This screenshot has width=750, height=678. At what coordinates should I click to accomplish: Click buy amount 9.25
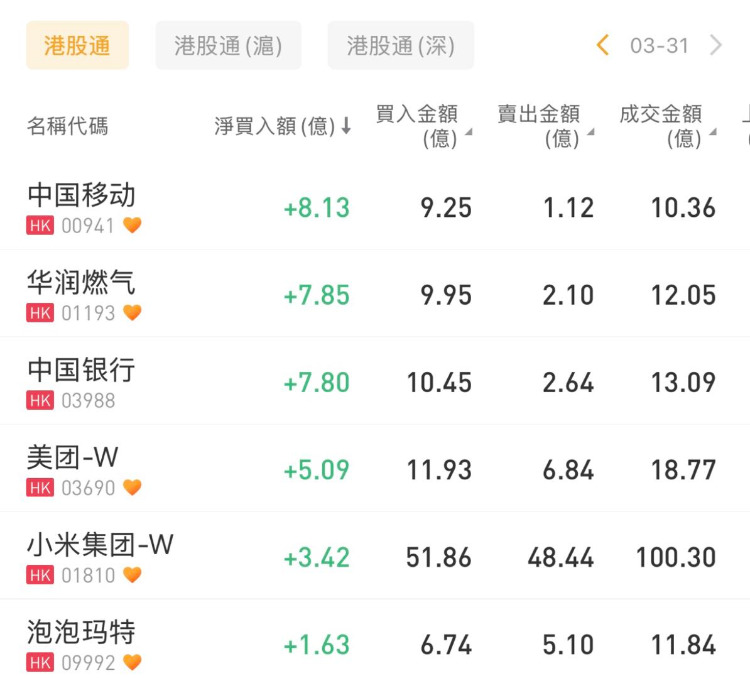[x=446, y=208]
